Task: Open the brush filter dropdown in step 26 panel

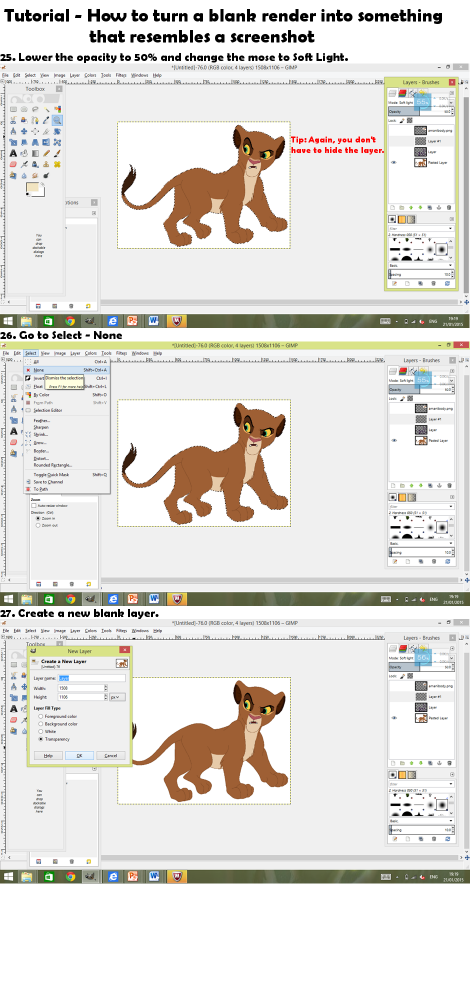Action: pos(422,506)
